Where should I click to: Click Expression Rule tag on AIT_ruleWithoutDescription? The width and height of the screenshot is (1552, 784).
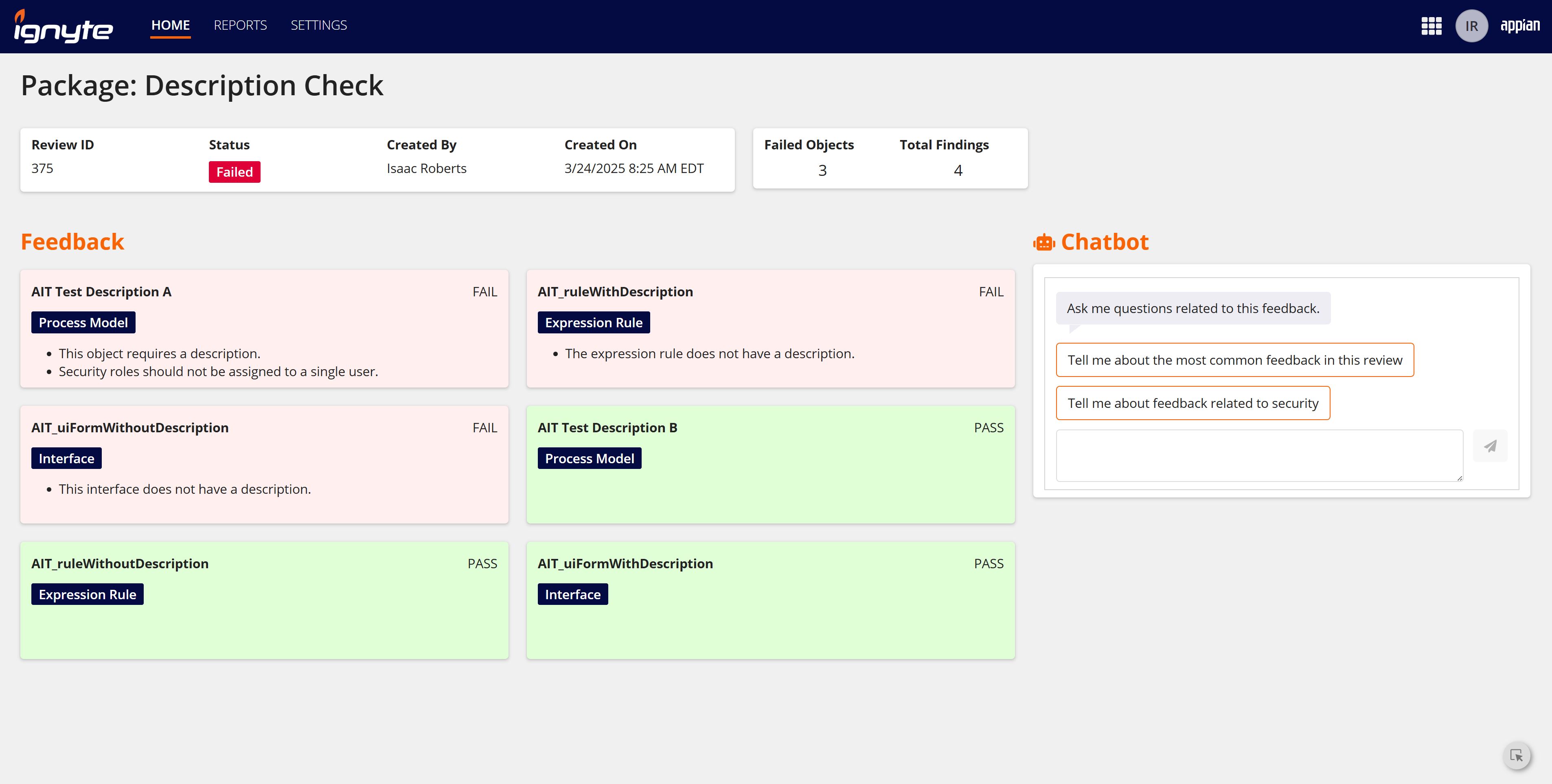(88, 594)
